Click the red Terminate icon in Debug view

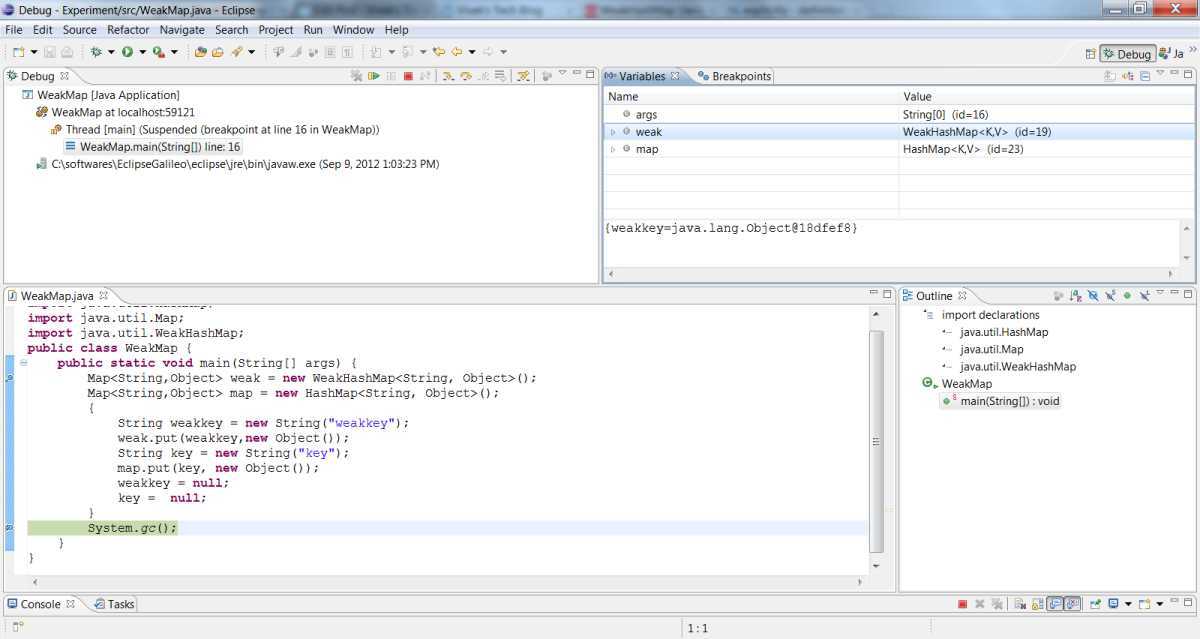point(408,75)
